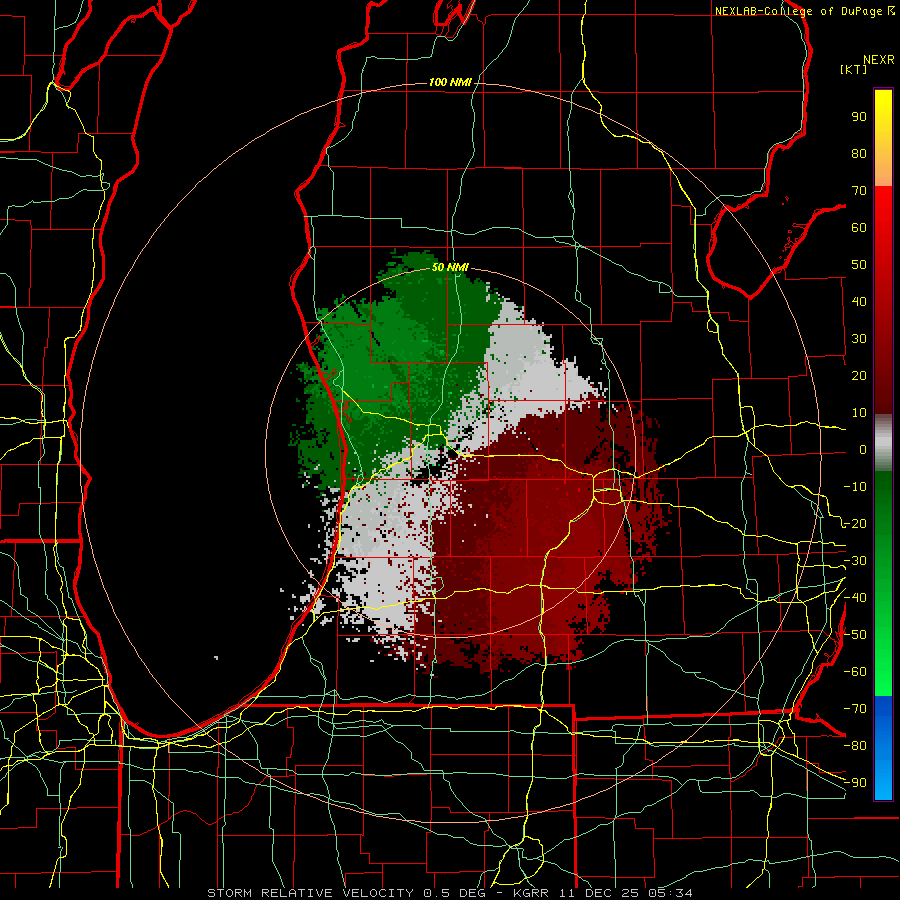The height and width of the screenshot is (900, 900).
Task: Pick the blue bottom segment of the color bar
Action: (883, 747)
